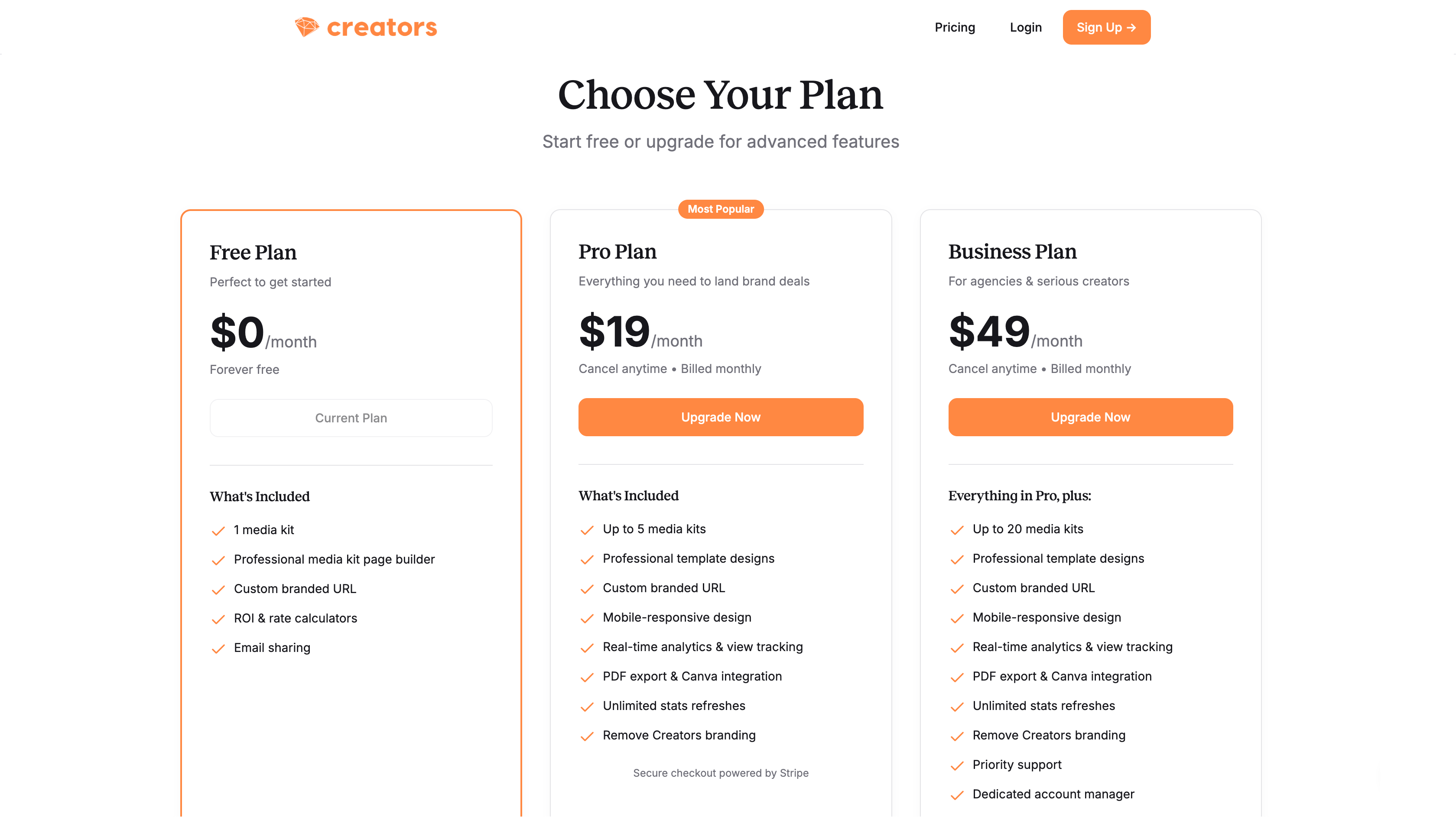Click the Current Plan button

pyautogui.click(x=351, y=418)
